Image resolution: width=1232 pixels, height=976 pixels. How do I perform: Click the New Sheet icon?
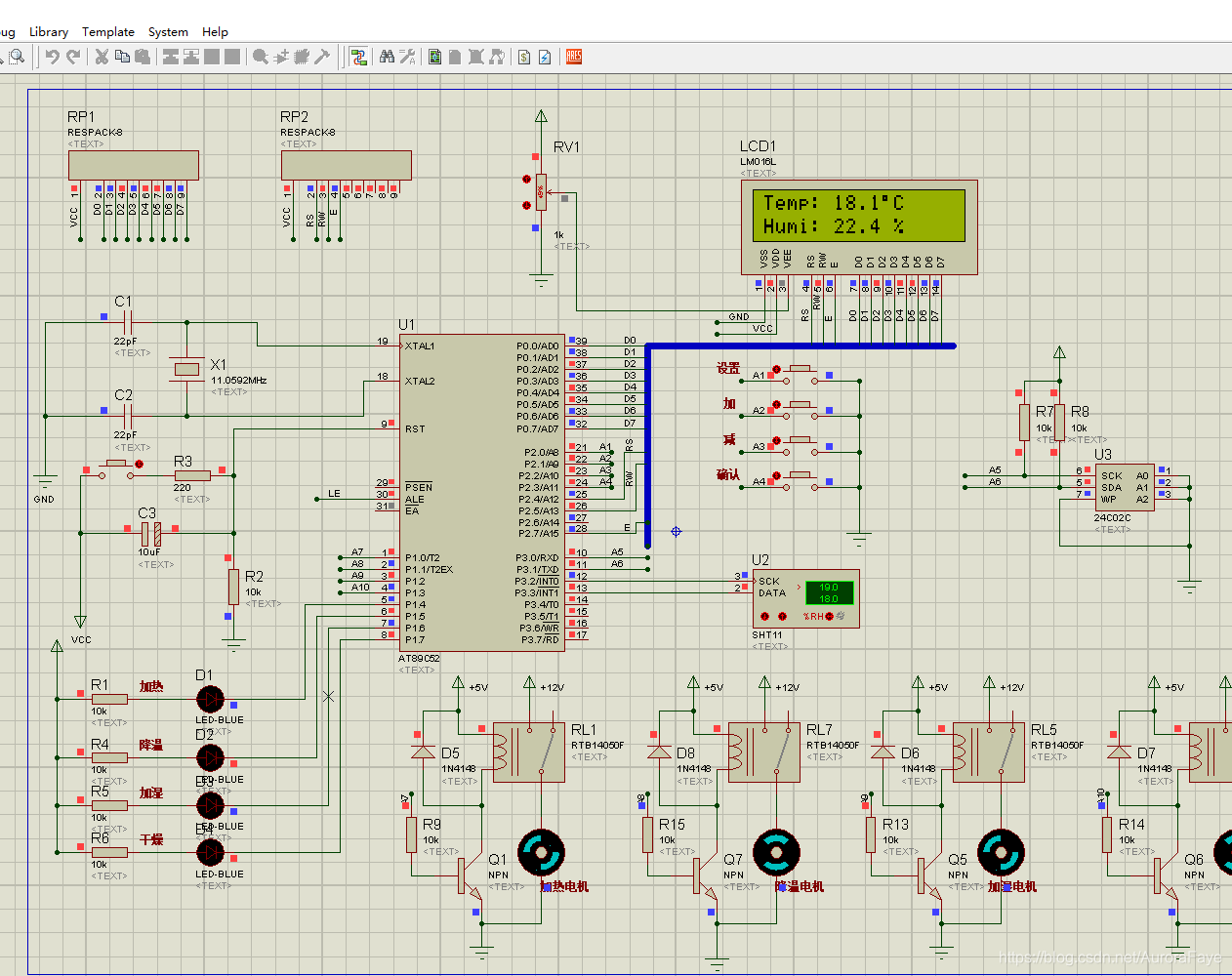455,57
